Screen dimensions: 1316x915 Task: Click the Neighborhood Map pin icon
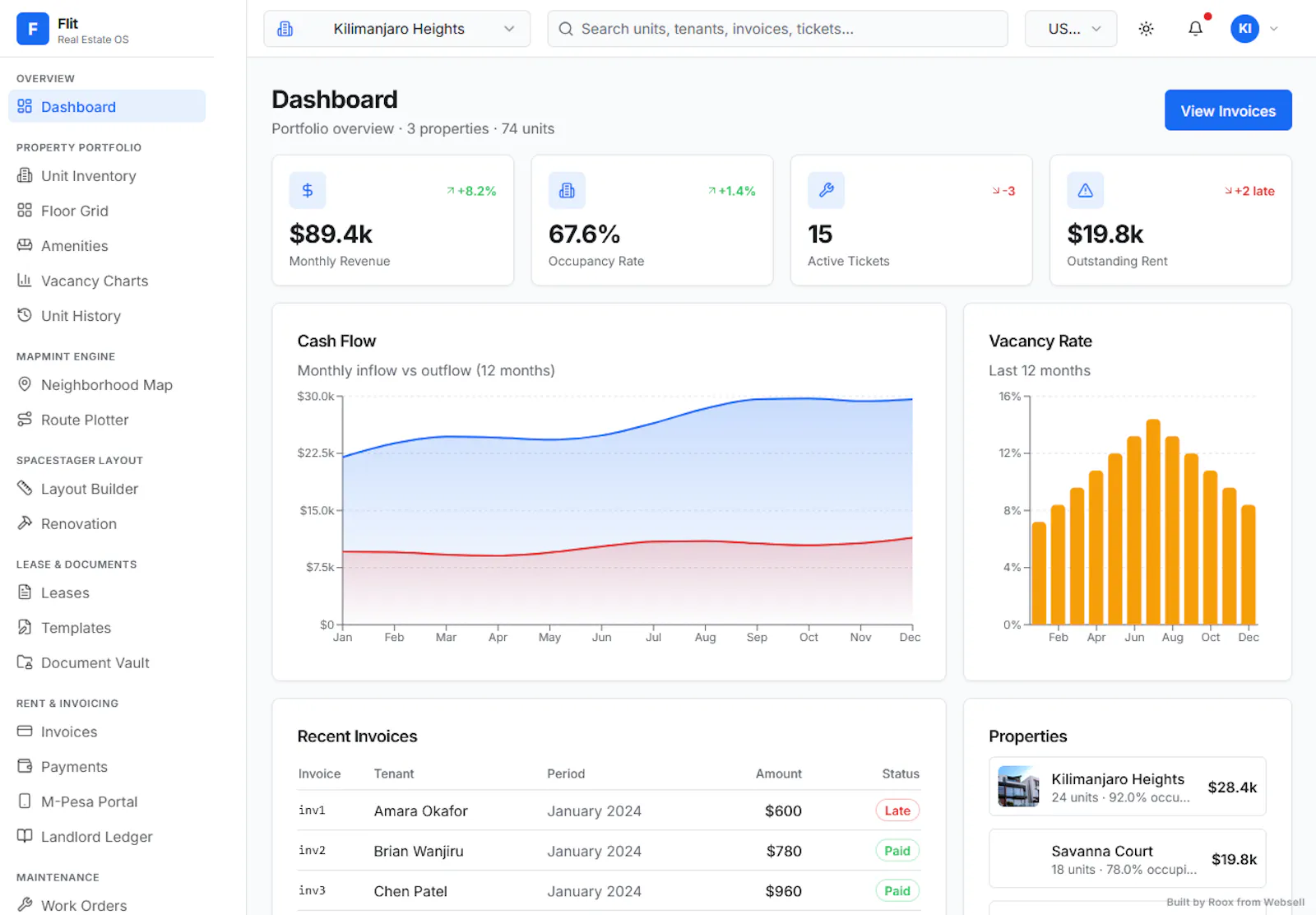[25, 384]
